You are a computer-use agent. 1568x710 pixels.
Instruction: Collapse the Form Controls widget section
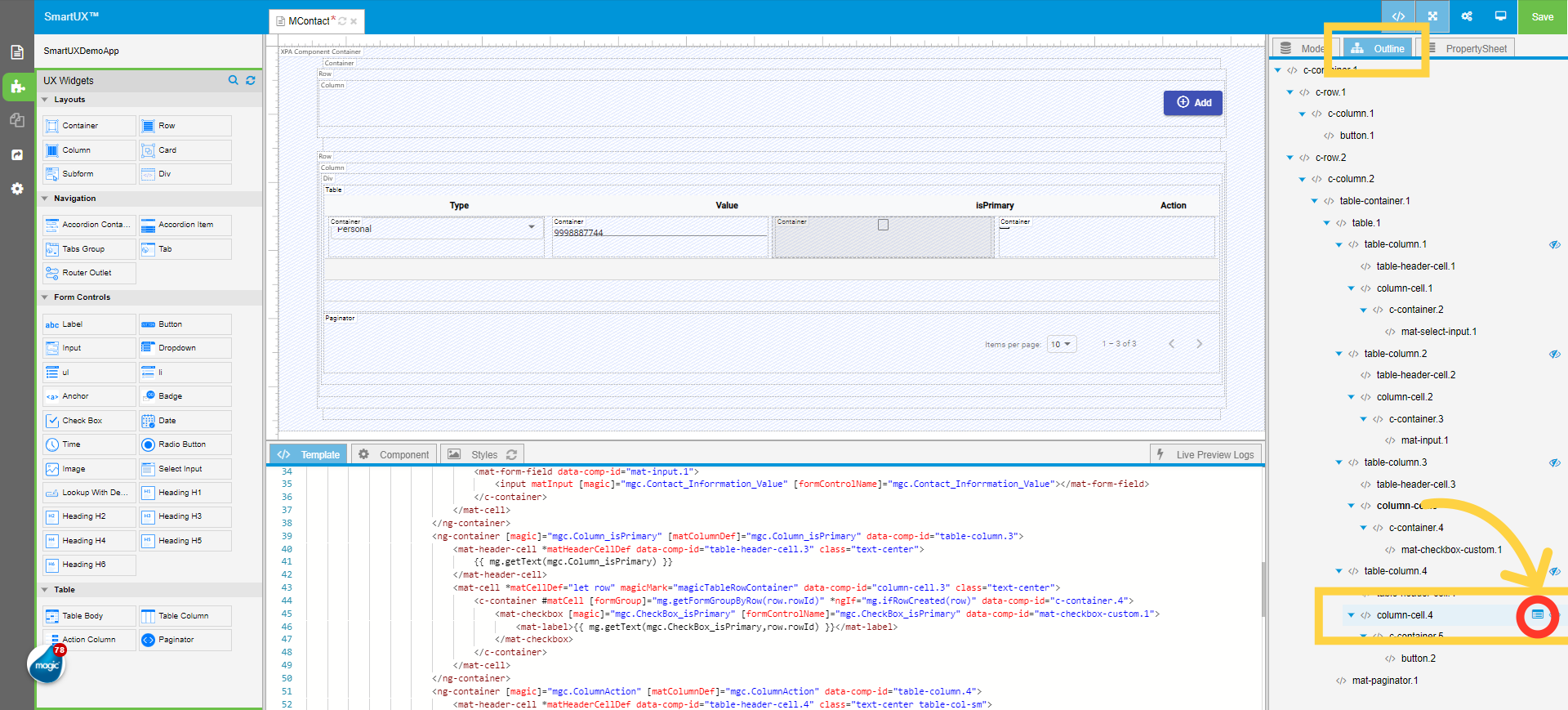tap(45, 297)
